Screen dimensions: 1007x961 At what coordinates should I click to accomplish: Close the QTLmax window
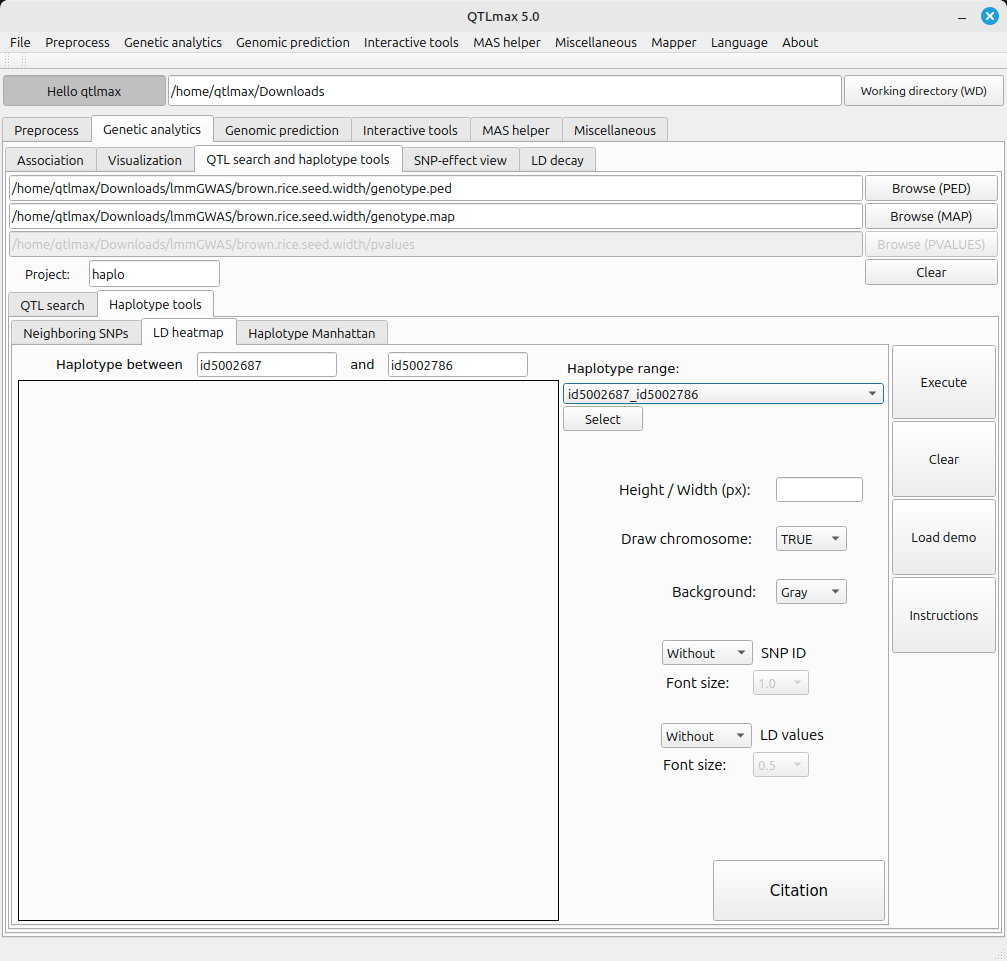click(x=988, y=16)
